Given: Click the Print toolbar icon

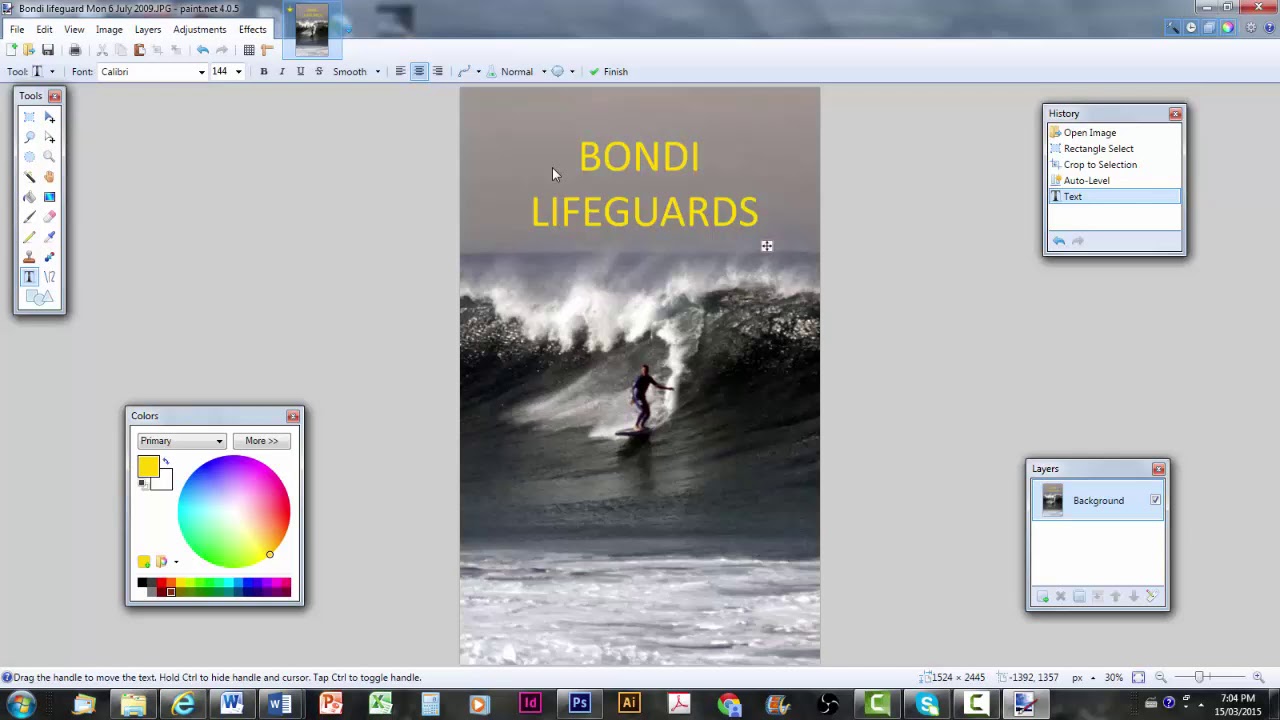Looking at the screenshot, I should click(x=75, y=50).
